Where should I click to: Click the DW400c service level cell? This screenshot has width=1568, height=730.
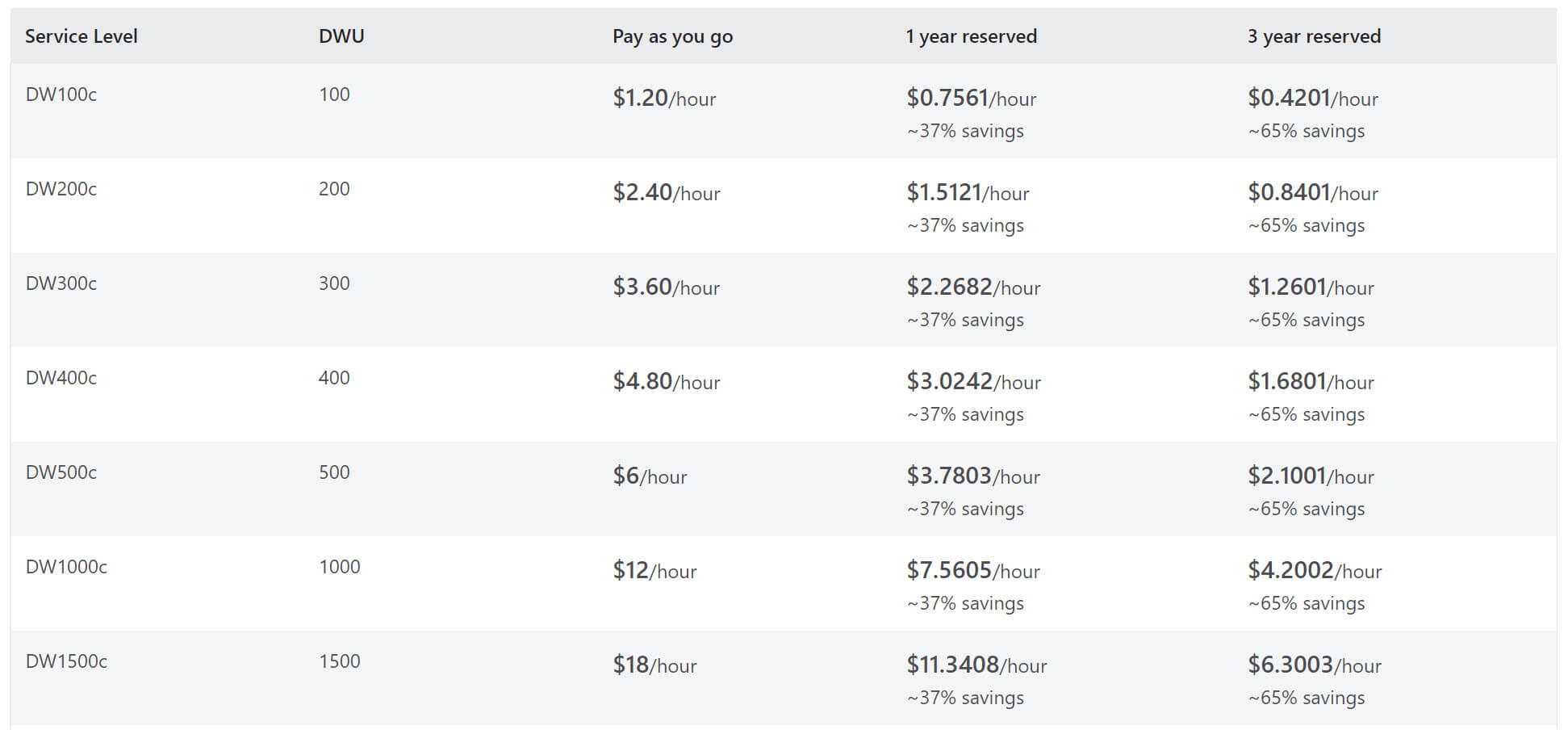click(61, 378)
